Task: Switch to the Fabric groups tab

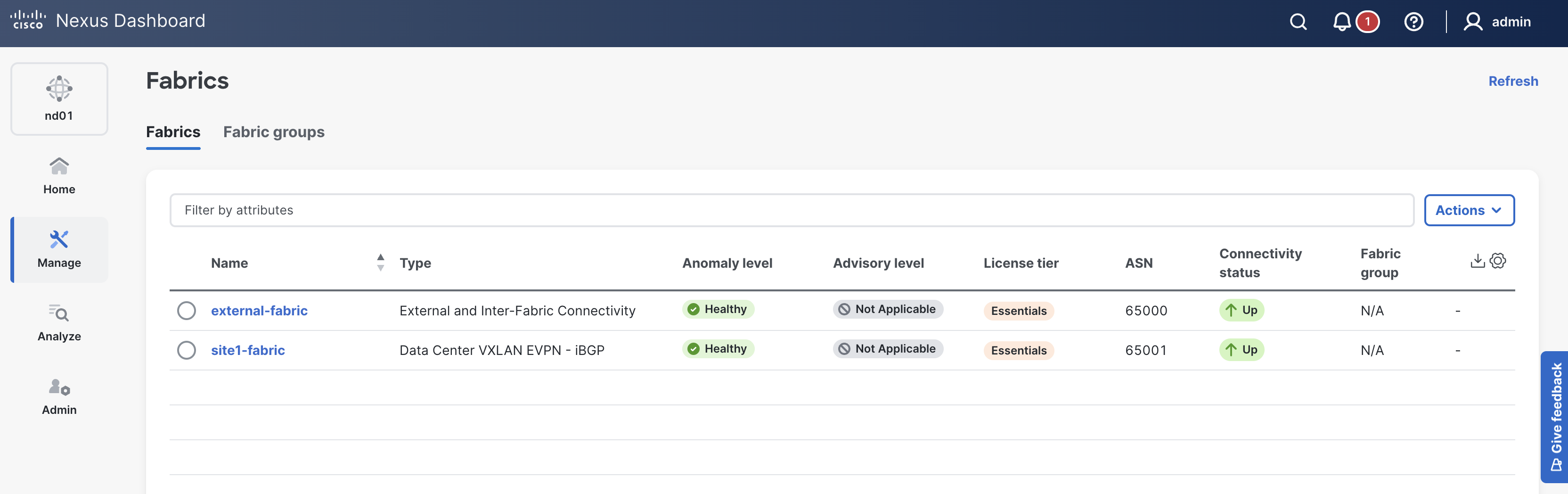Action: coord(273,132)
